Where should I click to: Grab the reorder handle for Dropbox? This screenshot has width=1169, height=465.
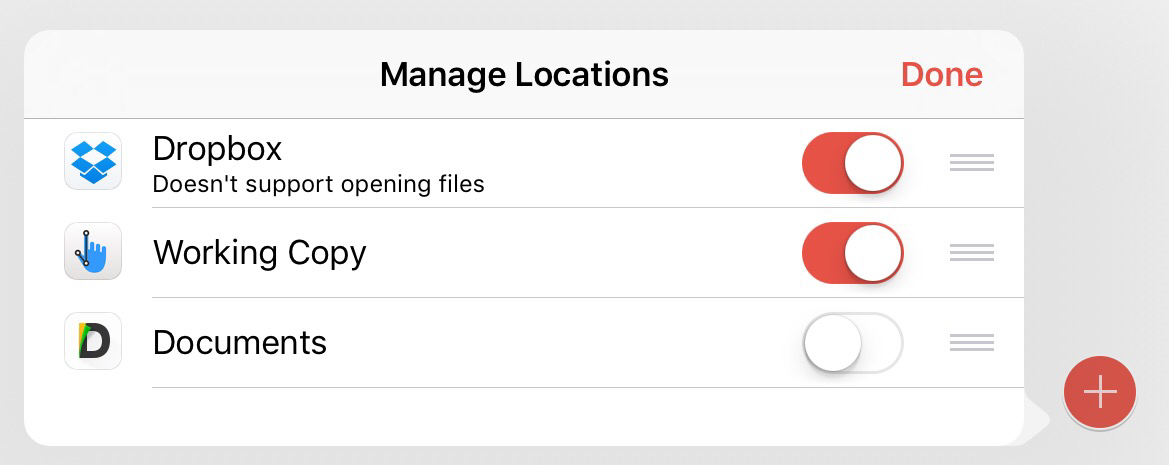971,163
